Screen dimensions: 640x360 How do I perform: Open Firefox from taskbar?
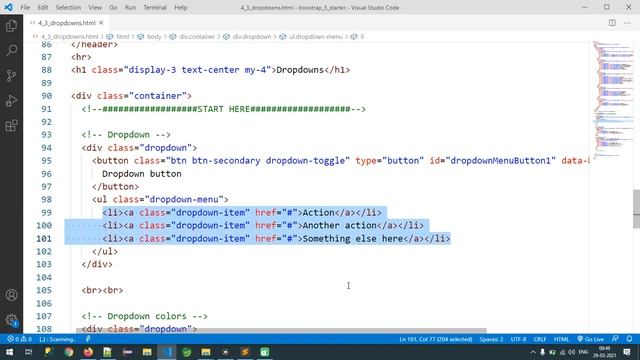(x=88, y=352)
